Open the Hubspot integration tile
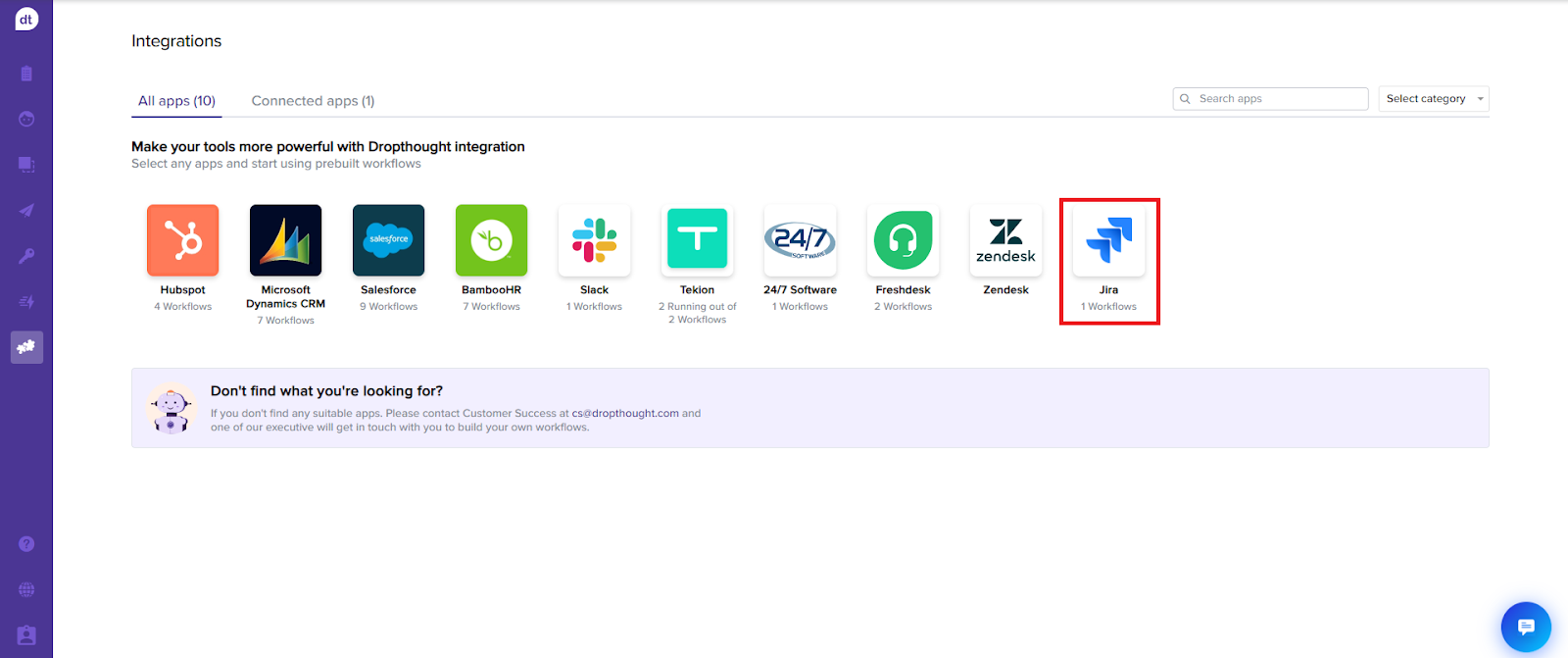 coord(183,240)
